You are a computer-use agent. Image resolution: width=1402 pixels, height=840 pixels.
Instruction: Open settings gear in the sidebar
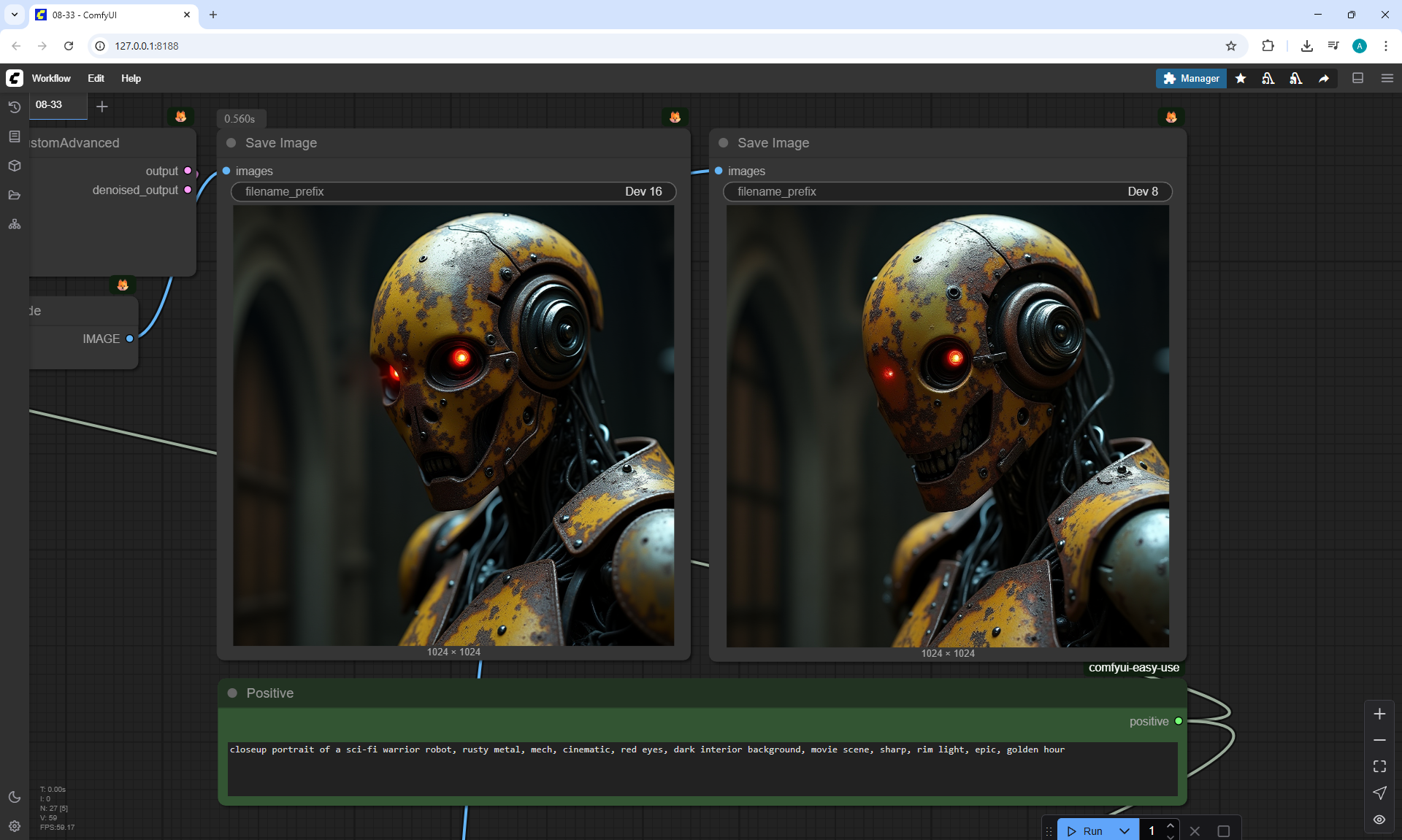[15, 826]
